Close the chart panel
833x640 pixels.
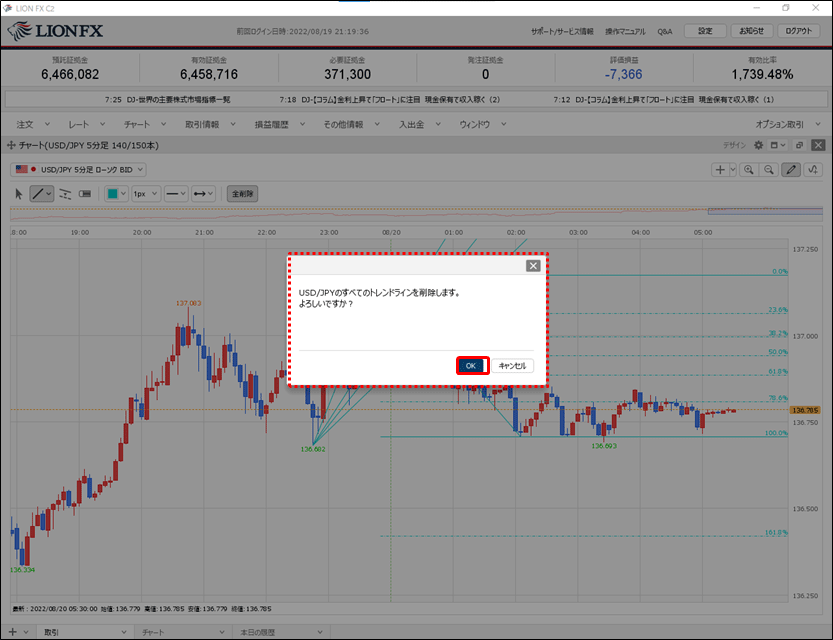pos(819,145)
